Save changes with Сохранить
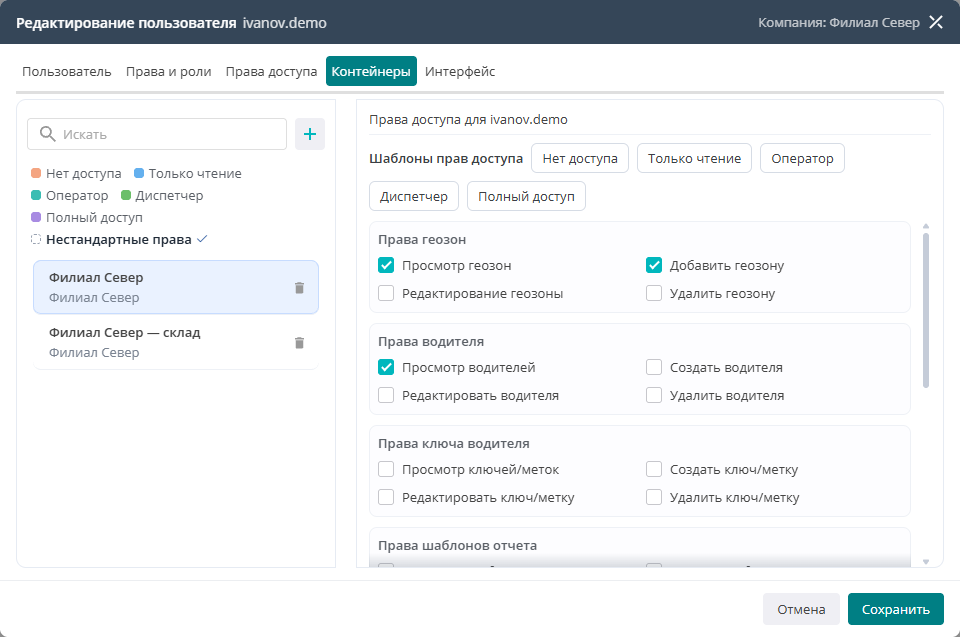Viewport: 960px width, 637px height. point(896,609)
